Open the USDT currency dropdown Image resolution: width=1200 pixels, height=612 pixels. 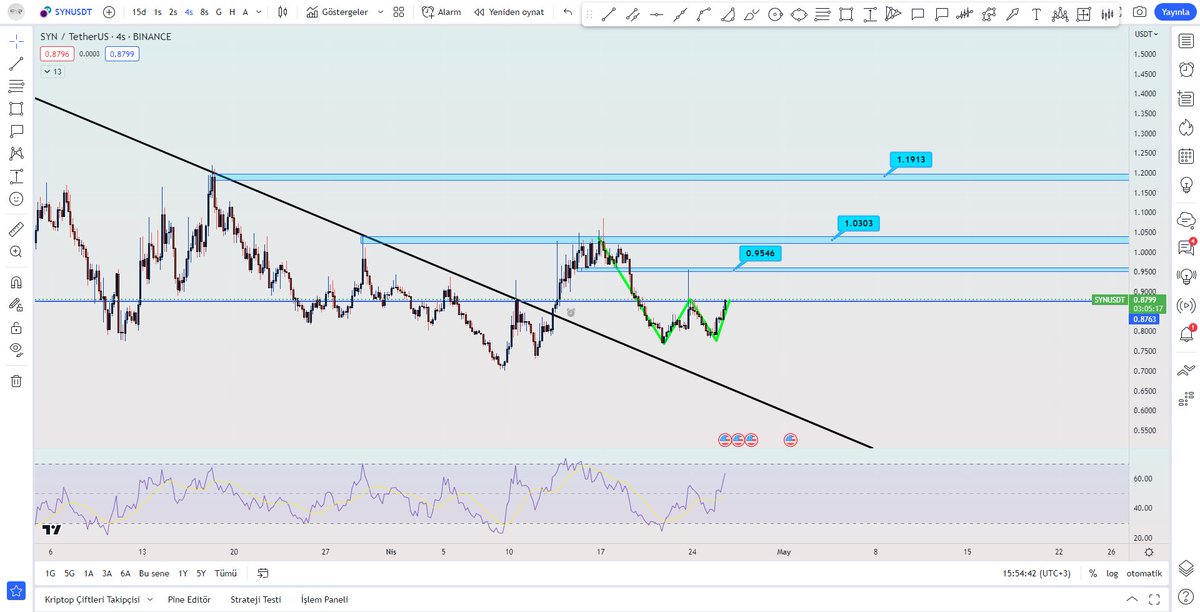pos(1147,34)
